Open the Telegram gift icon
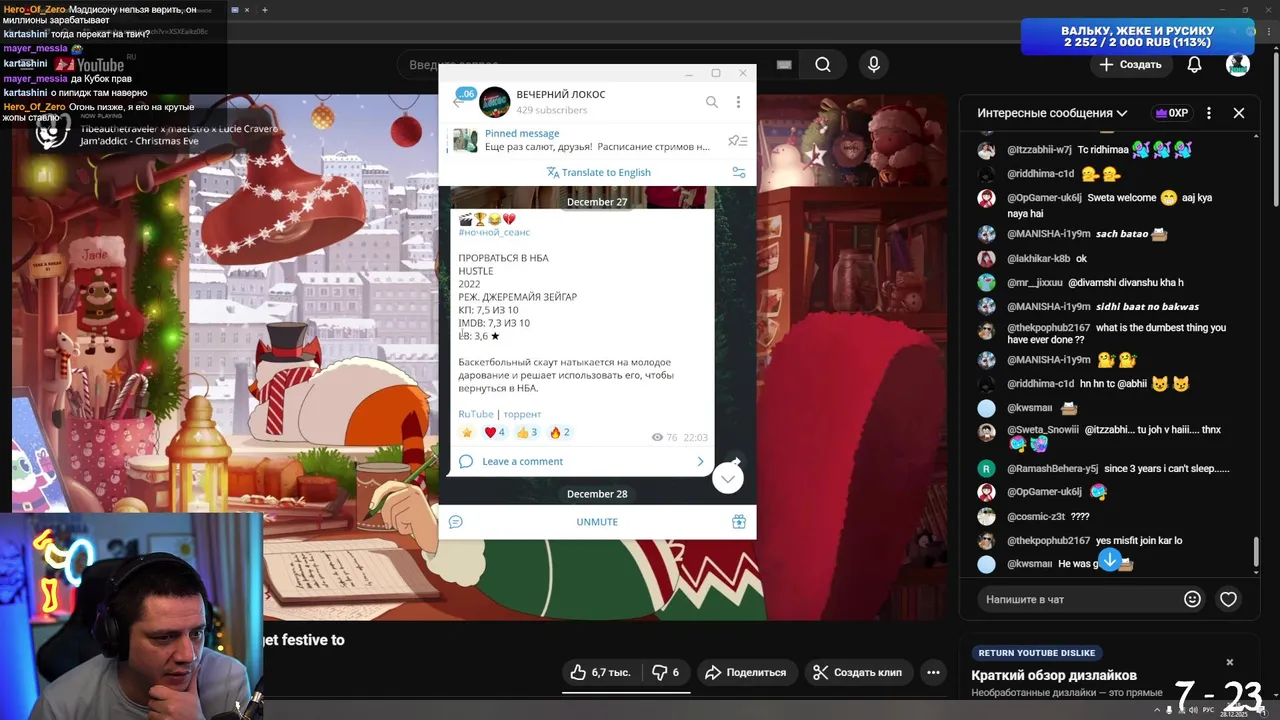 [739, 522]
